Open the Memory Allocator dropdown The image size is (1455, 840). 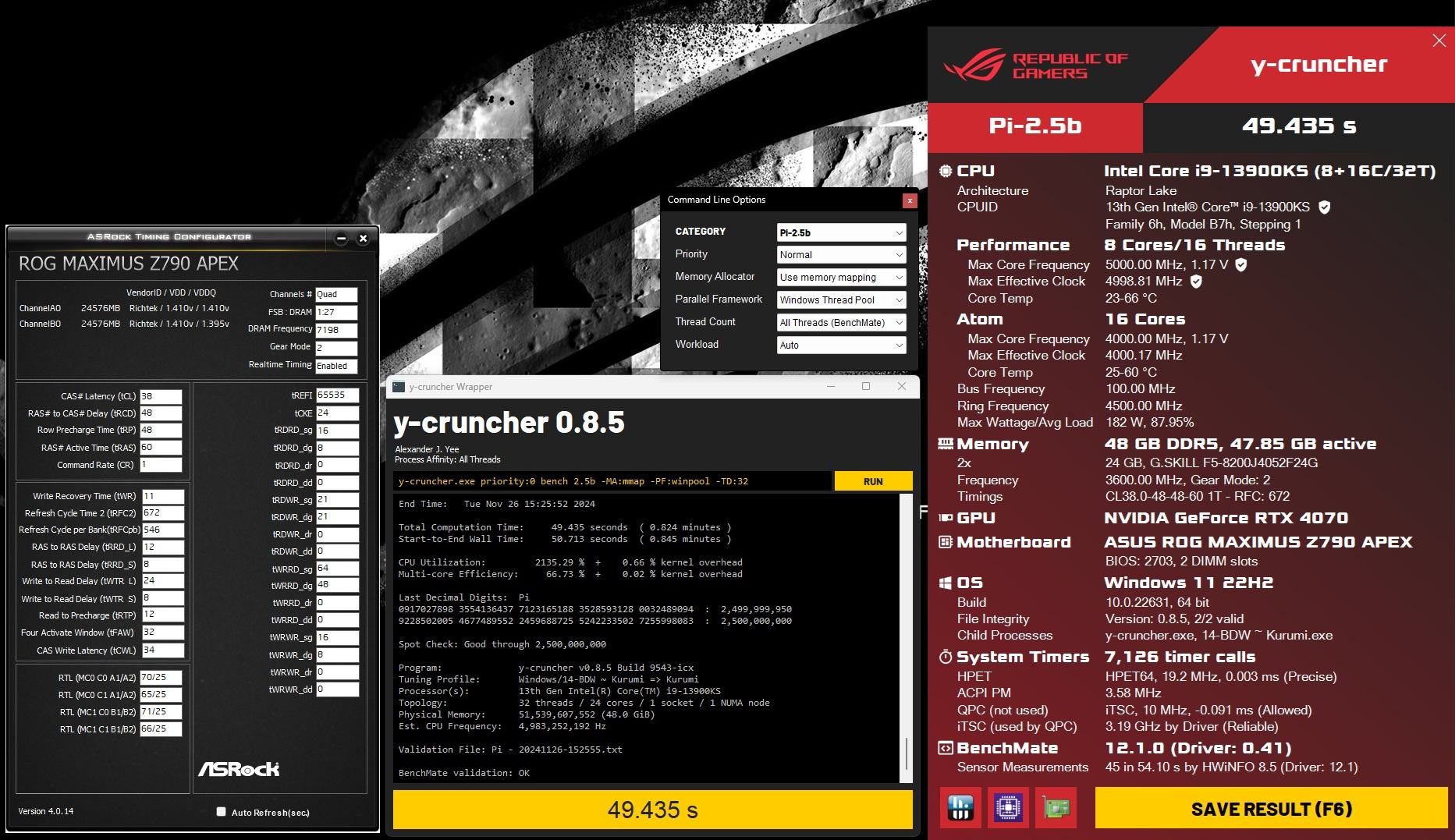click(842, 277)
